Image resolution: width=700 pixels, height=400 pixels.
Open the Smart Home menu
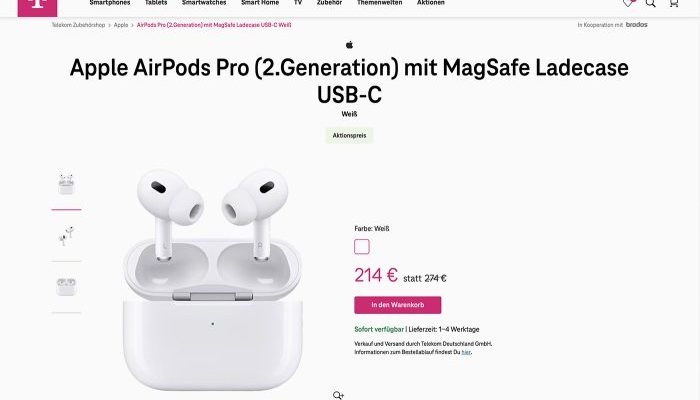pyautogui.click(x=260, y=3)
